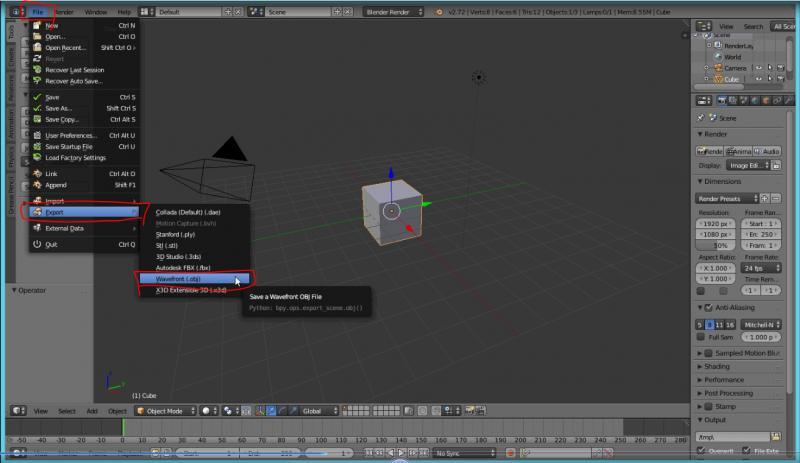
Task: Click the Render image button
Action: (x=710, y=151)
